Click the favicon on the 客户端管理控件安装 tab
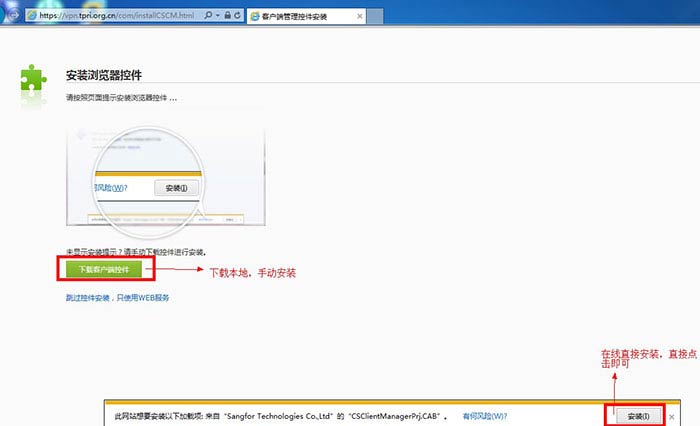 [255, 17]
